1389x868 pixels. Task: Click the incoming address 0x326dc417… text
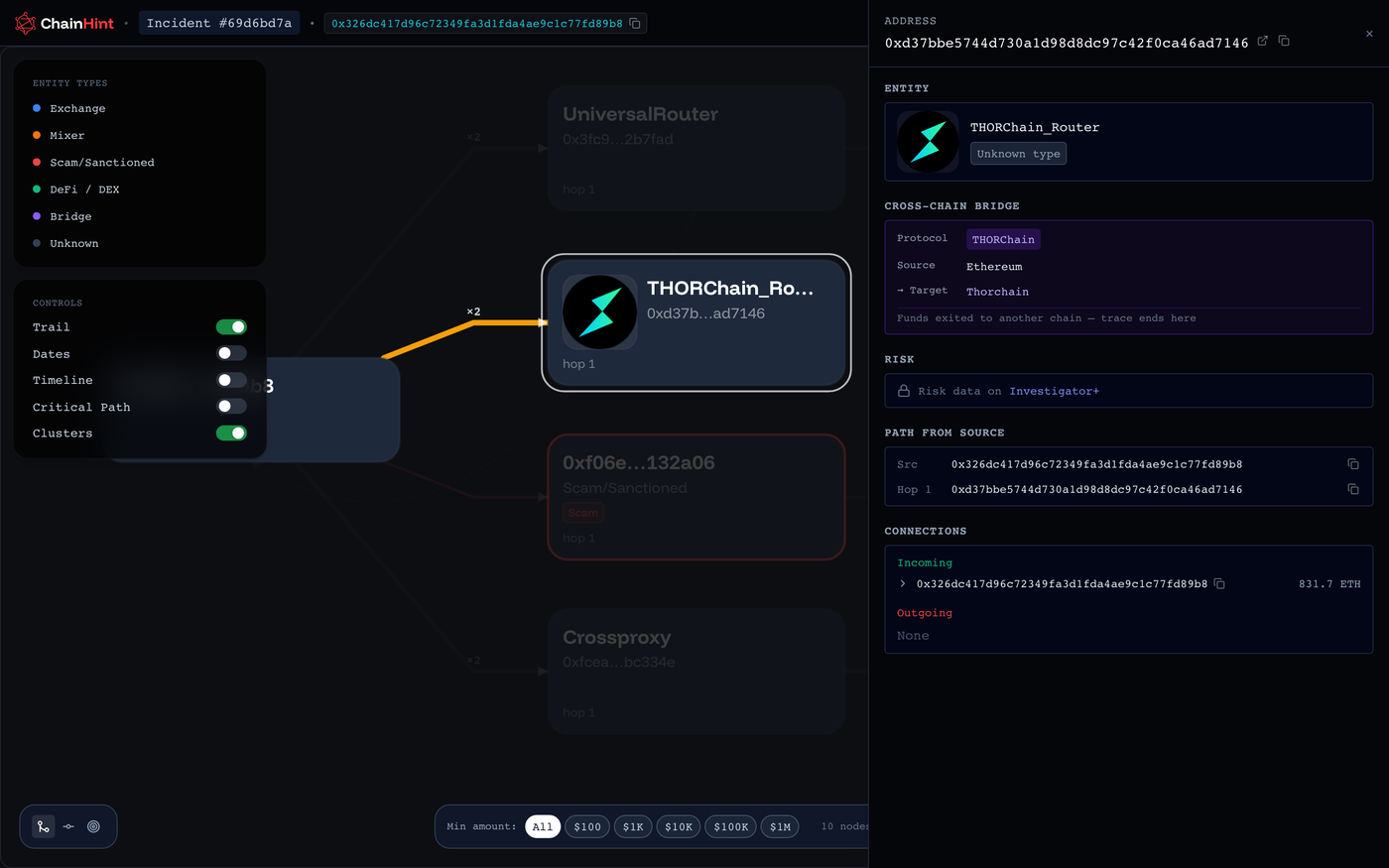(1062, 584)
